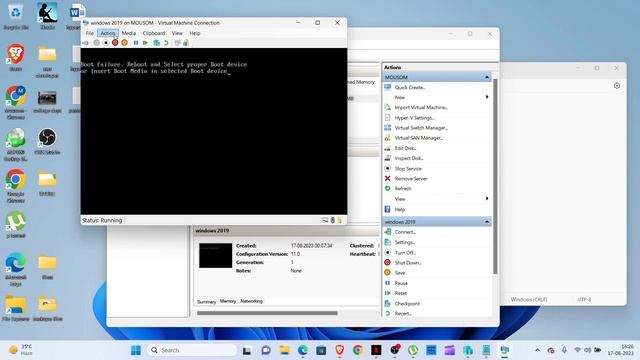
Task: Open the Notepad settings gear icon
Action: click(x=617, y=86)
